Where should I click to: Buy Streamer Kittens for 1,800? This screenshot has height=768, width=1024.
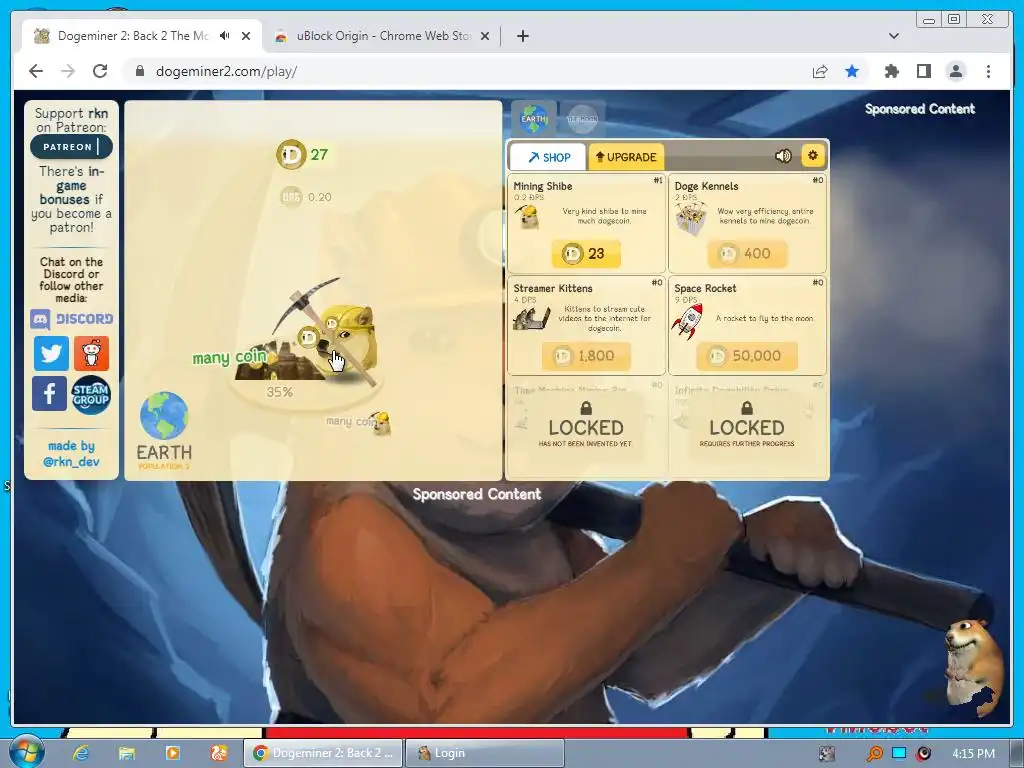586,356
